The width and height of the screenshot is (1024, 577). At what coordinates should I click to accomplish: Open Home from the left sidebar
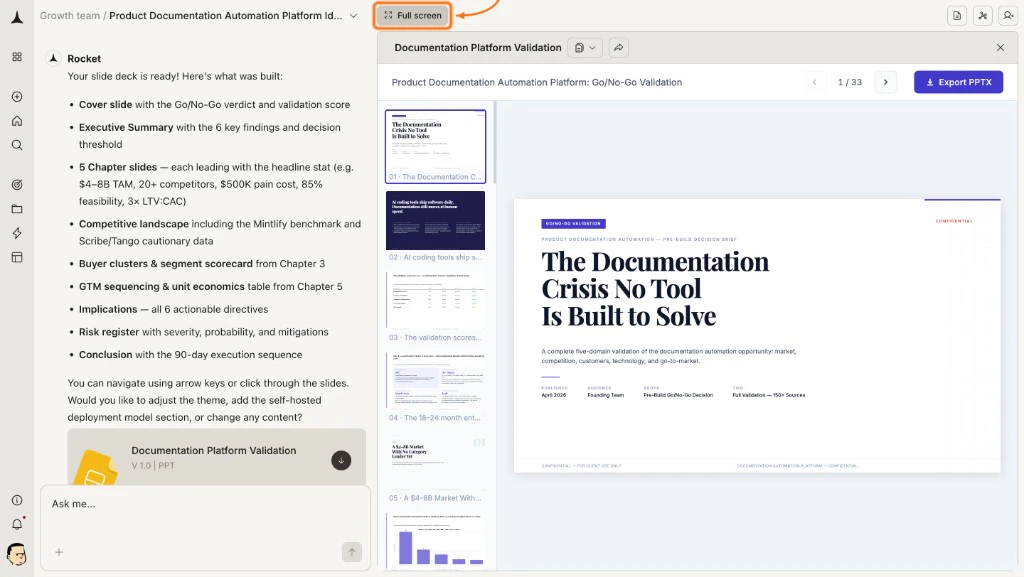click(16, 121)
